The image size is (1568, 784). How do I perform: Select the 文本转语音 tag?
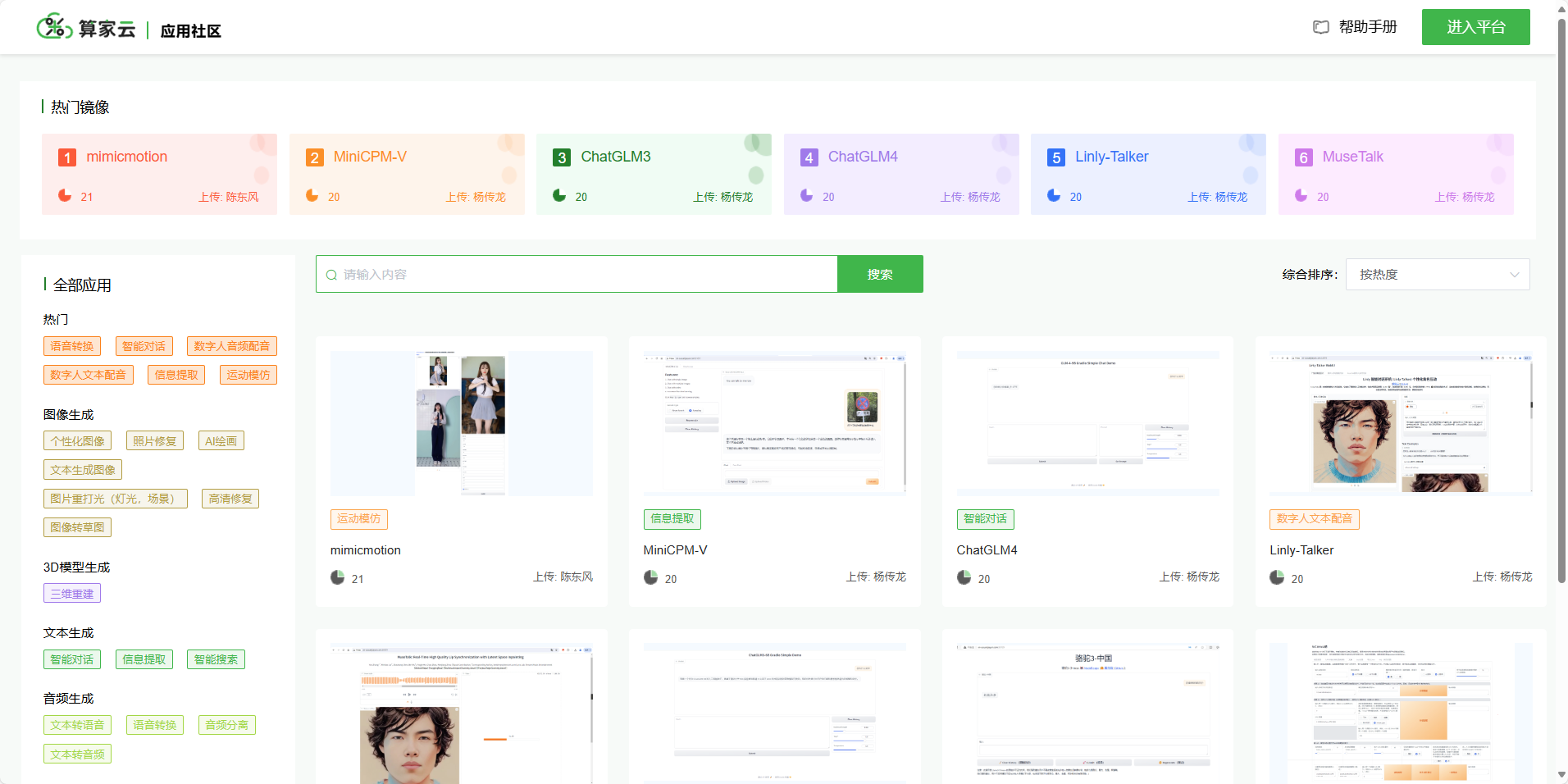tap(78, 725)
